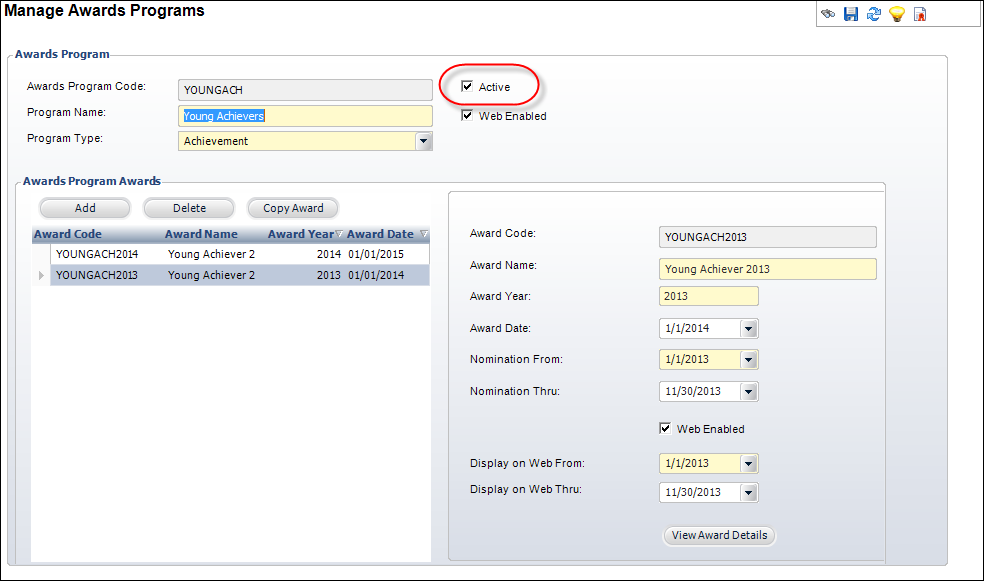Sort by the Award Name column header
Viewport: 984px width, 581px height.
pos(201,234)
